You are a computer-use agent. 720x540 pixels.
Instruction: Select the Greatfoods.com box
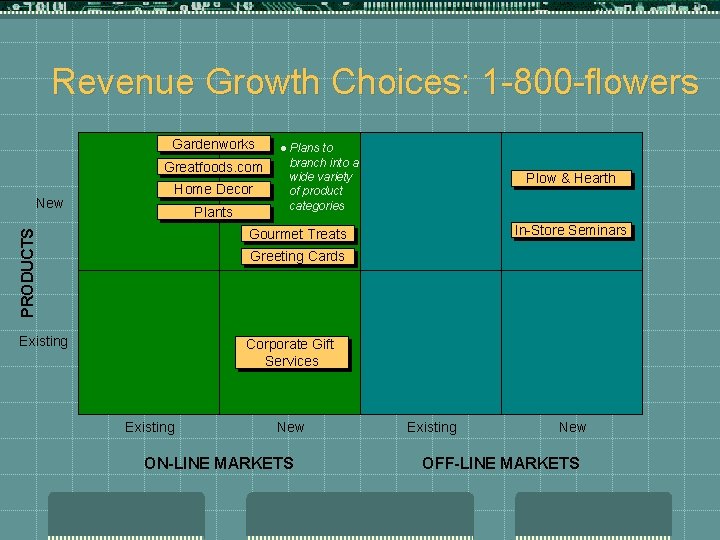pos(214,167)
